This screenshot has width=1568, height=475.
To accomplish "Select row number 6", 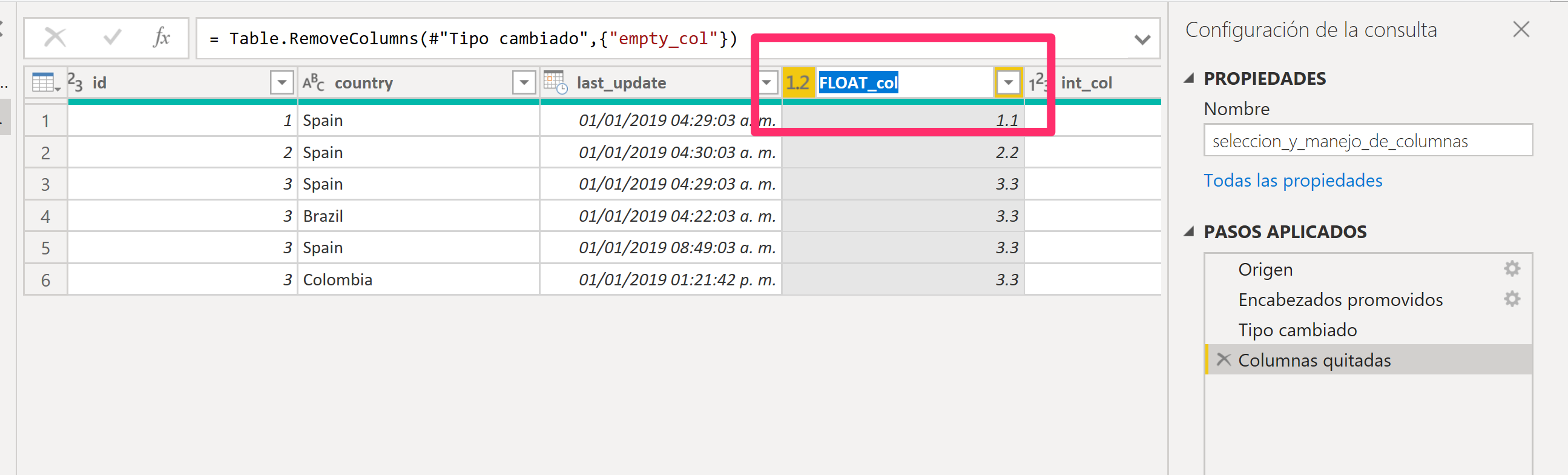I will [45, 280].
